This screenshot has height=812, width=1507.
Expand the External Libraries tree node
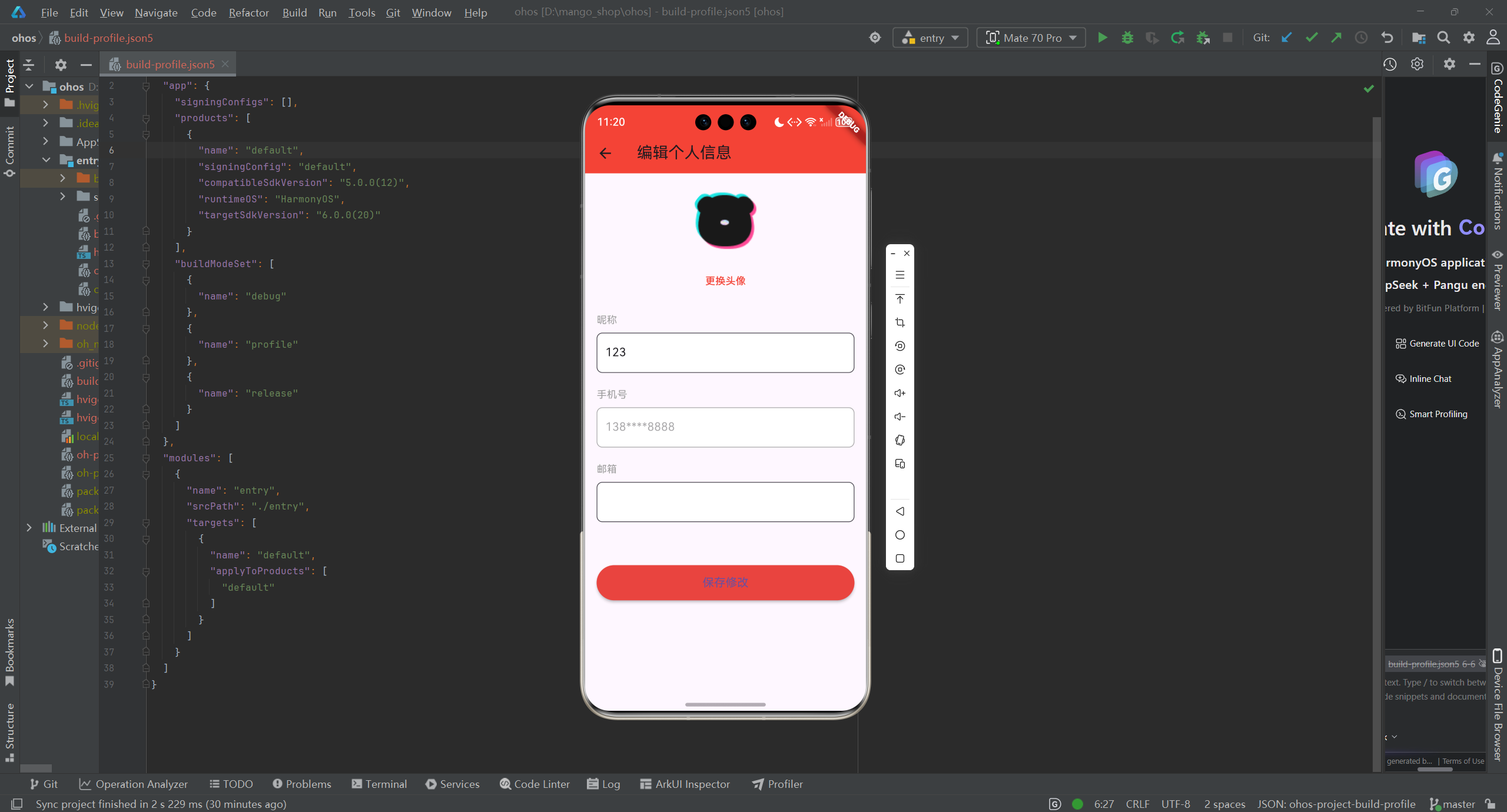click(x=29, y=528)
